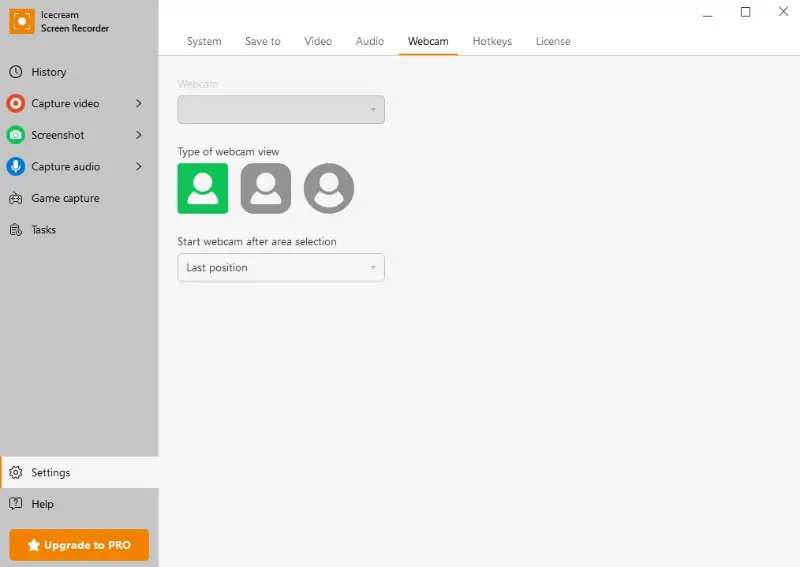Screen dimensions: 800x567
Task: Open the Capture video label in the sidebar
Action: click(65, 104)
